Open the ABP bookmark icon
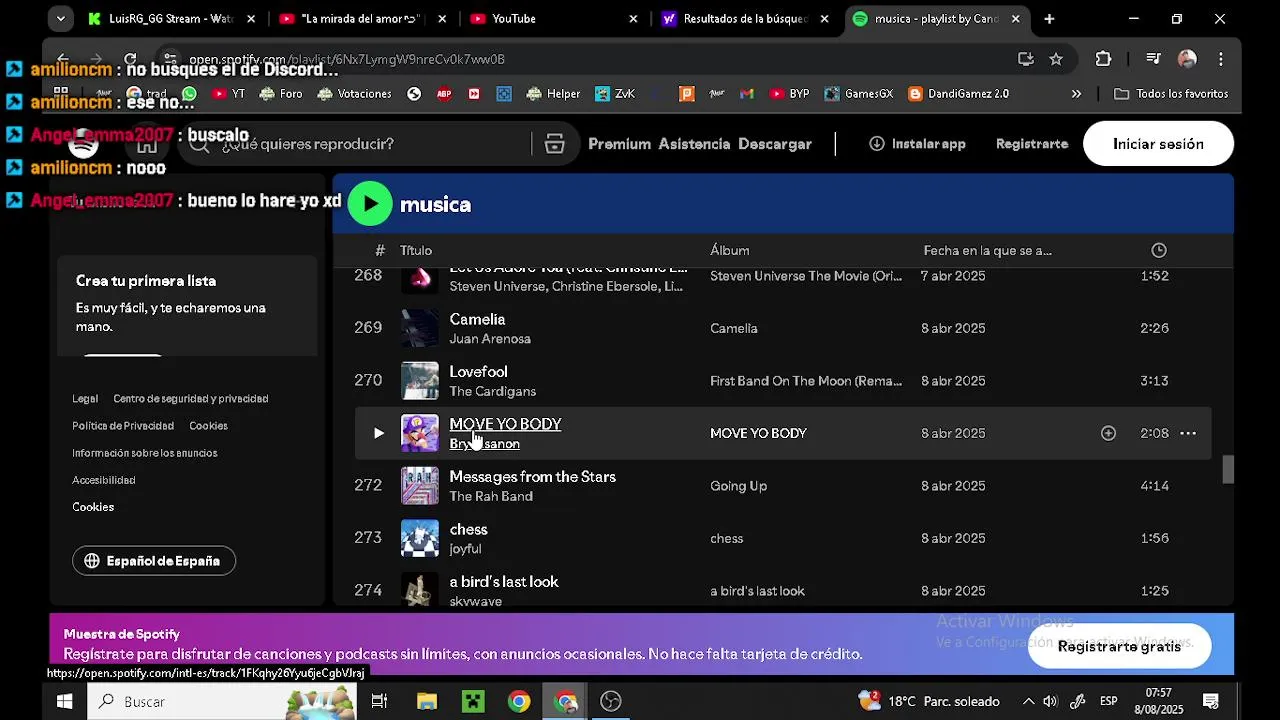Image resolution: width=1280 pixels, height=720 pixels. pyautogui.click(x=444, y=94)
